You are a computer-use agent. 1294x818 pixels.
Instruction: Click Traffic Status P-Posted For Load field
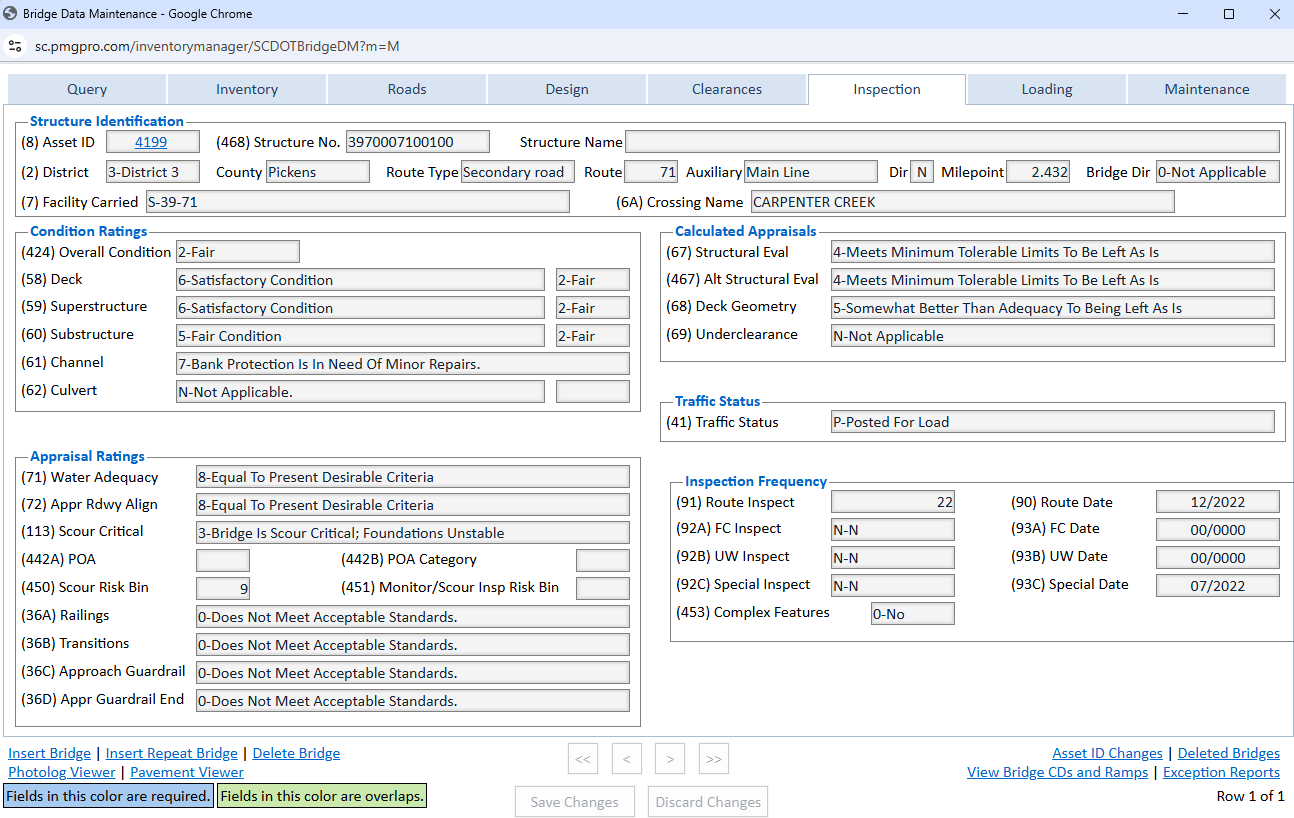(x=1053, y=422)
